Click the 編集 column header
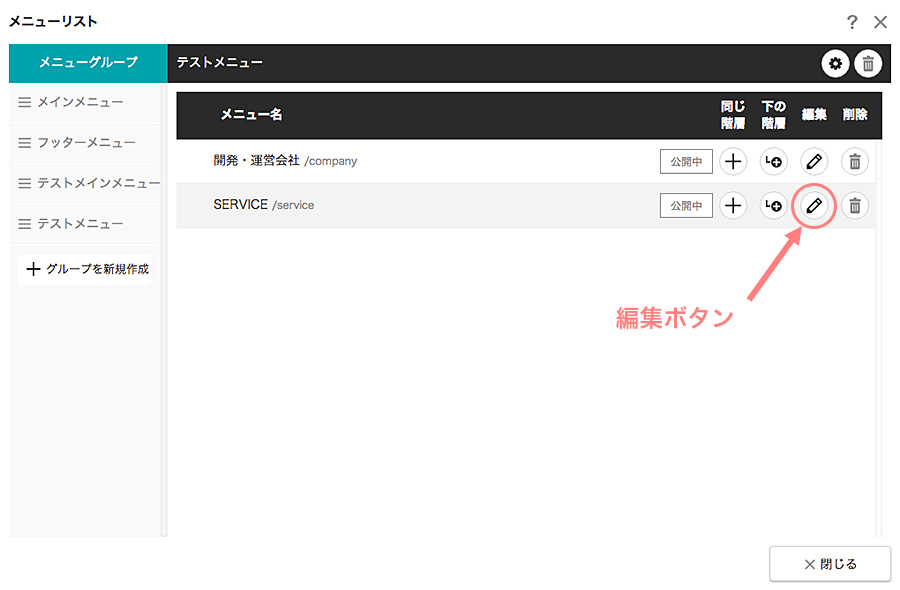This screenshot has width=900, height=590. point(814,115)
